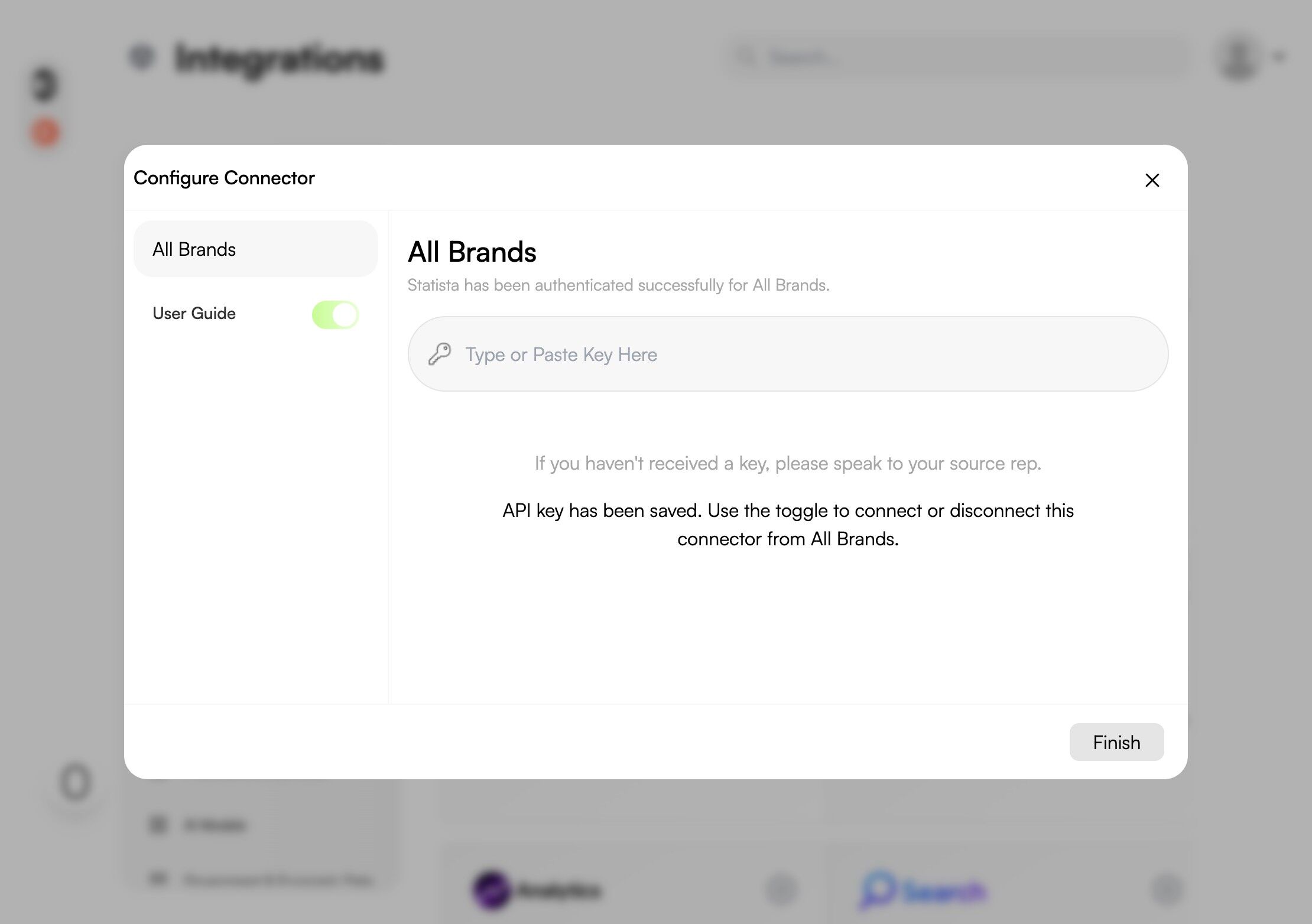Select All Brands in the dialog sidebar

(x=255, y=249)
